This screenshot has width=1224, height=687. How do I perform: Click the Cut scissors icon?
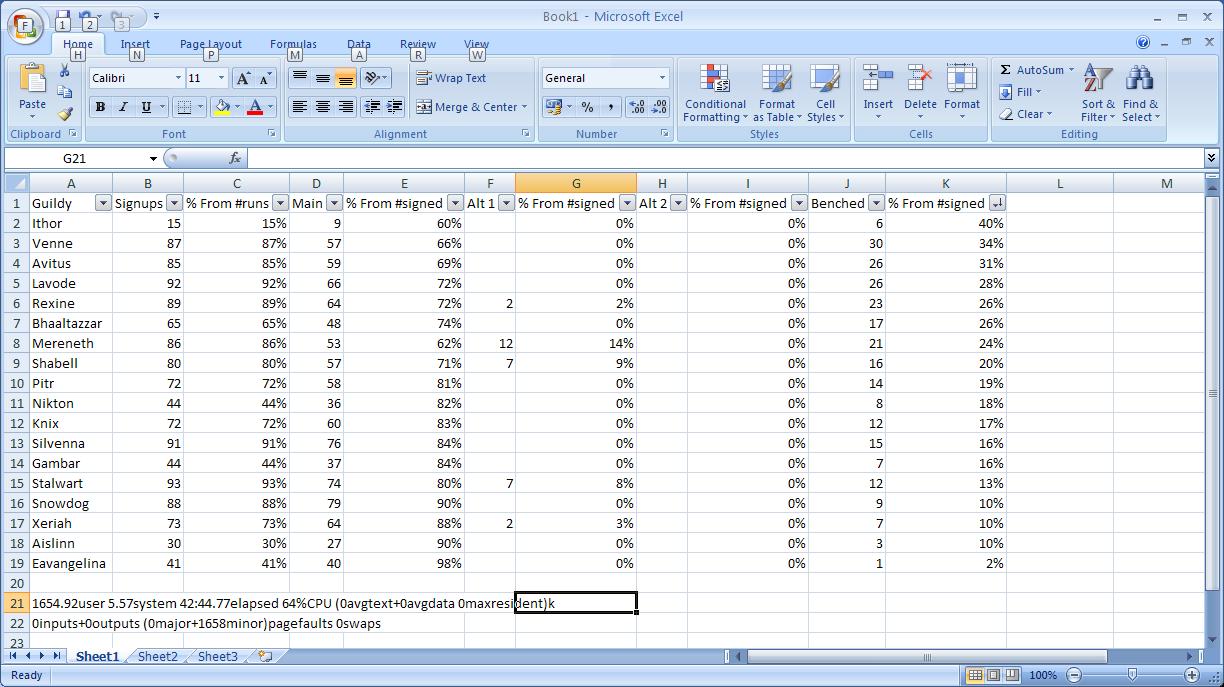tap(66, 70)
